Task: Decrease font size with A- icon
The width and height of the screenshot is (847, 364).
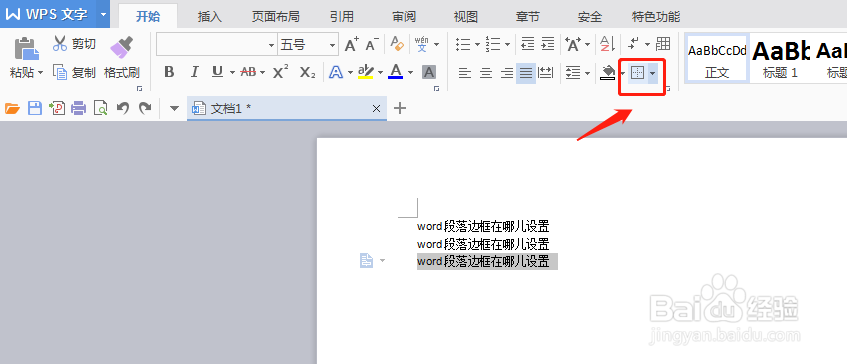Action: [372, 44]
